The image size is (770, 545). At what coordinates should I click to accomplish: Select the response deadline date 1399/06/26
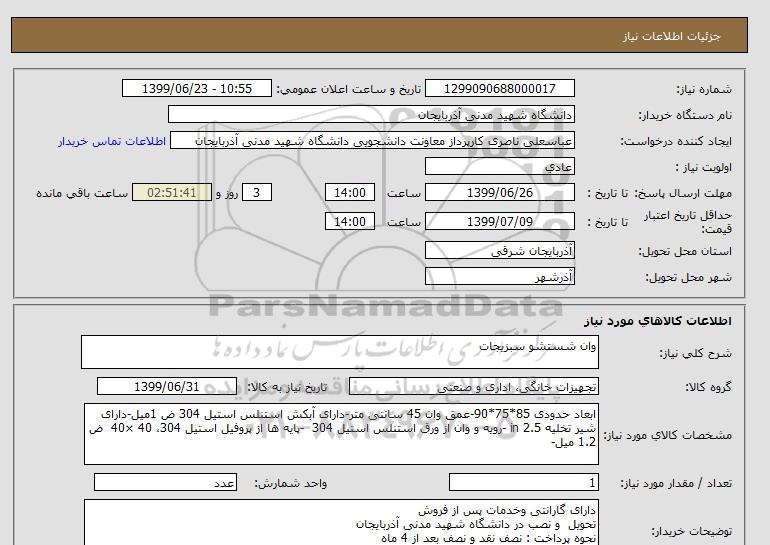[x=499, y=193]
